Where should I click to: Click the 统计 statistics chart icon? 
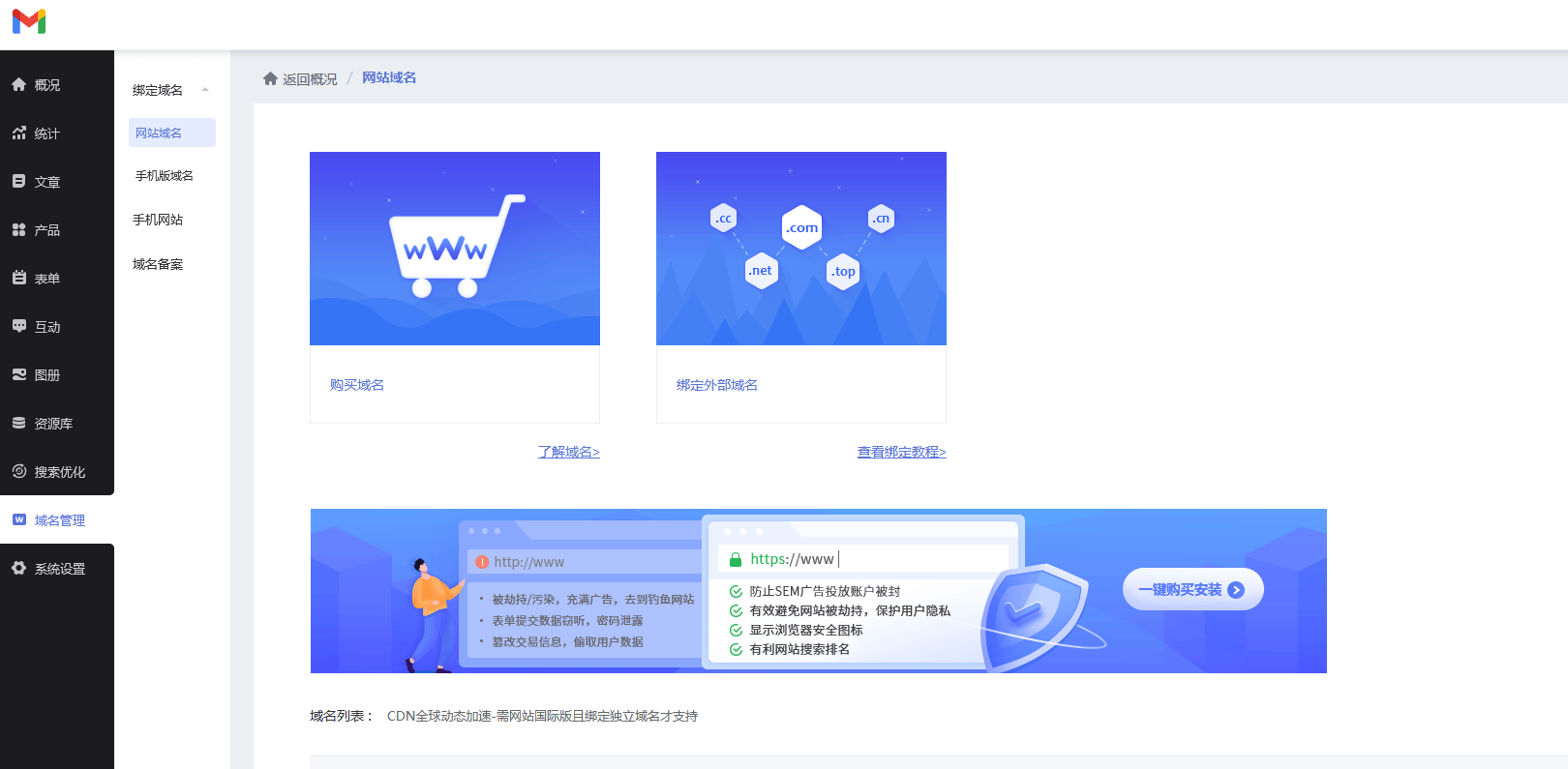click(19, 133)
